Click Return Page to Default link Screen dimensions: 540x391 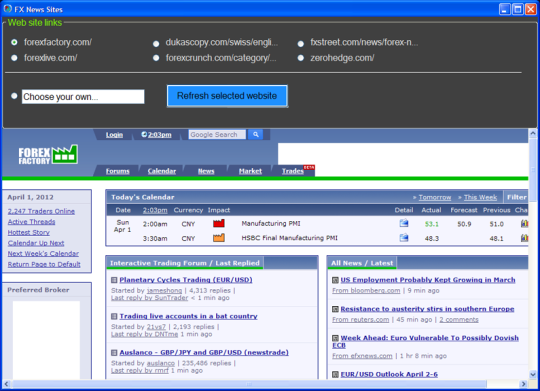pos(44,264)
